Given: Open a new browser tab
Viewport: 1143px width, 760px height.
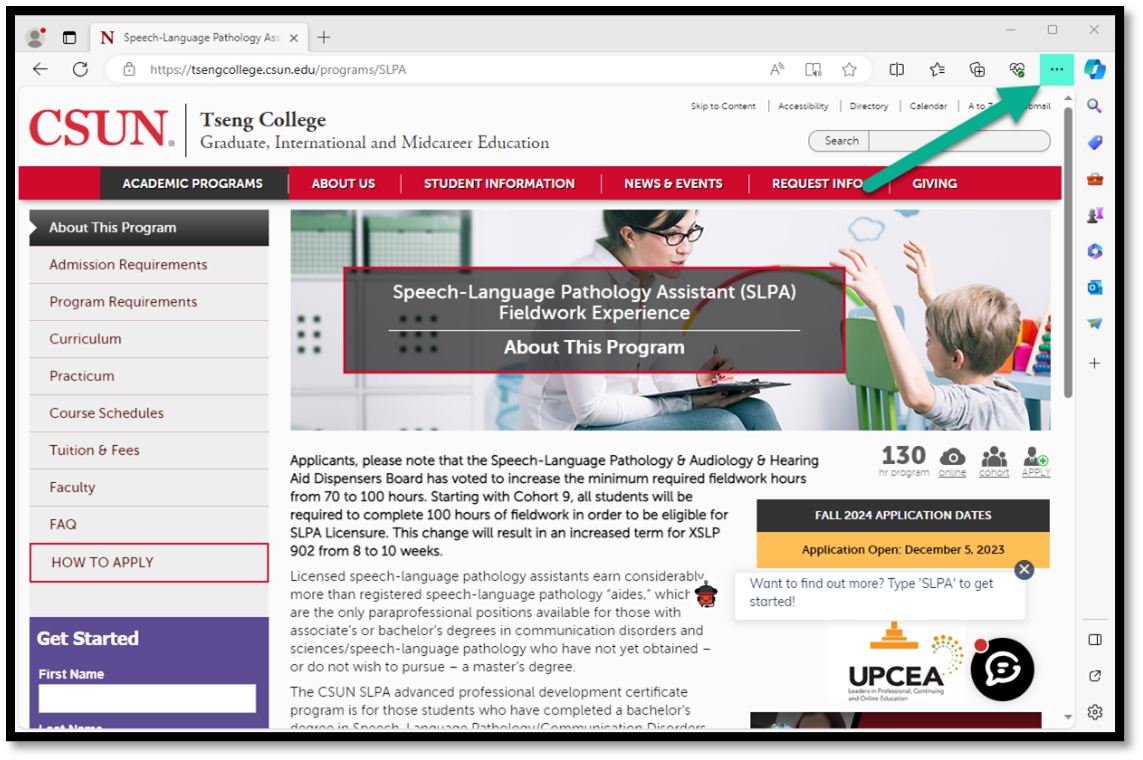Looking at the screenshot, I should [323, 38].
